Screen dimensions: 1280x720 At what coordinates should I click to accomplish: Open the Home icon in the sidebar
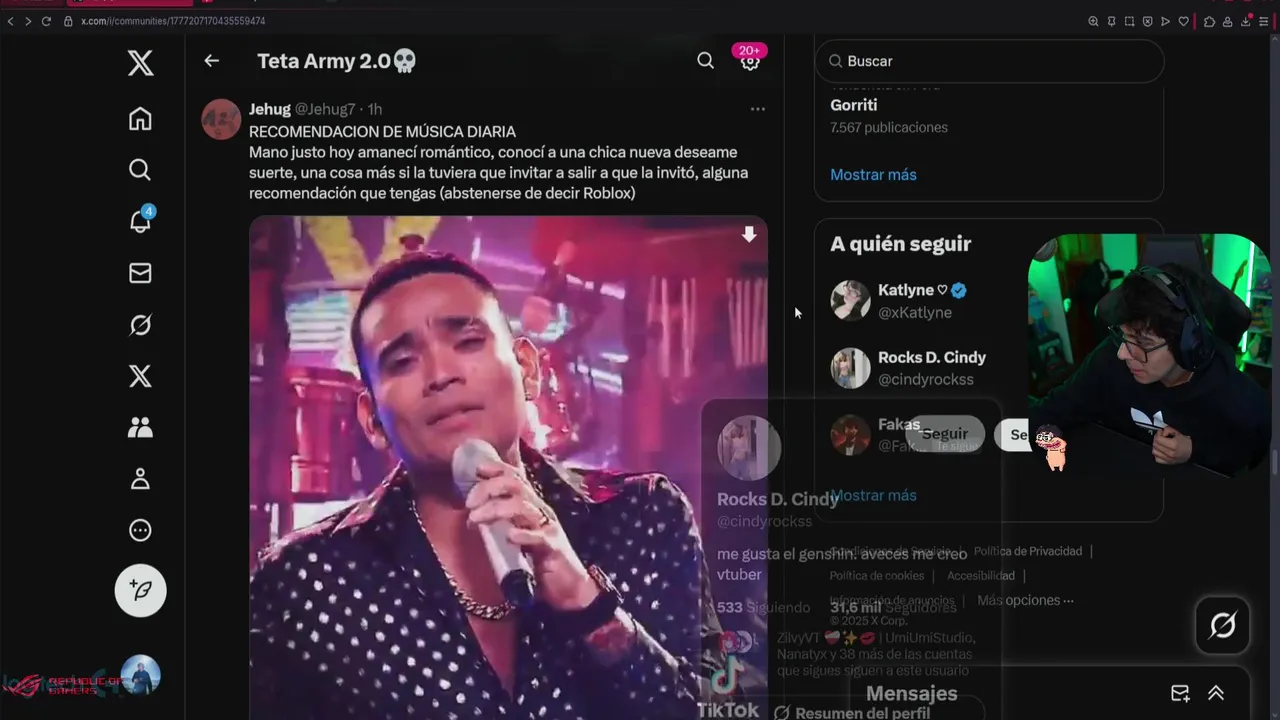tap(140, 119)
